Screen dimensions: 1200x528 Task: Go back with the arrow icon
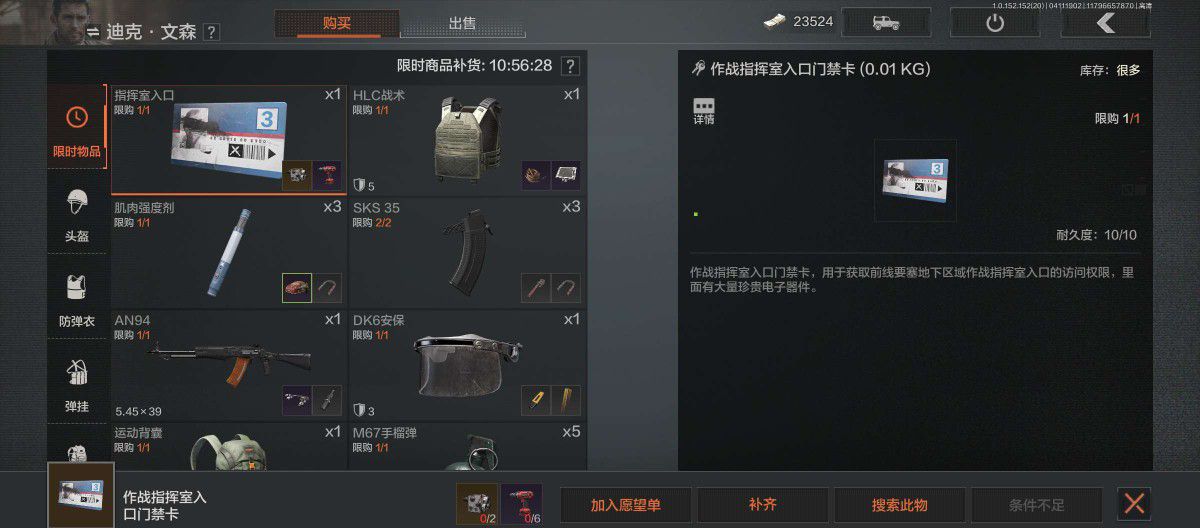[1107, 22]
